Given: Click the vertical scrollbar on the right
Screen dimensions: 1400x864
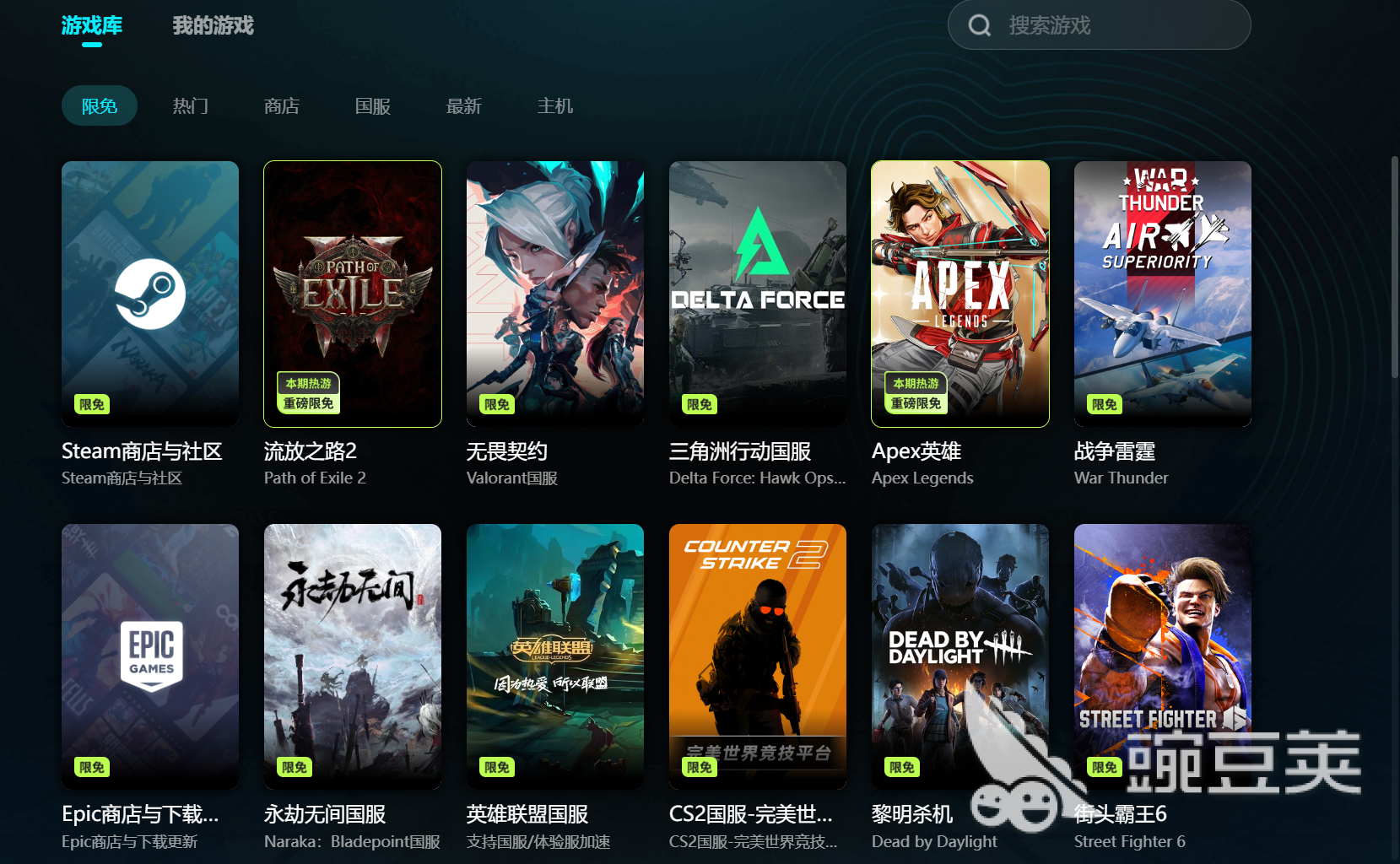Looking at the screenshot, I should (x=1395, y=266).
